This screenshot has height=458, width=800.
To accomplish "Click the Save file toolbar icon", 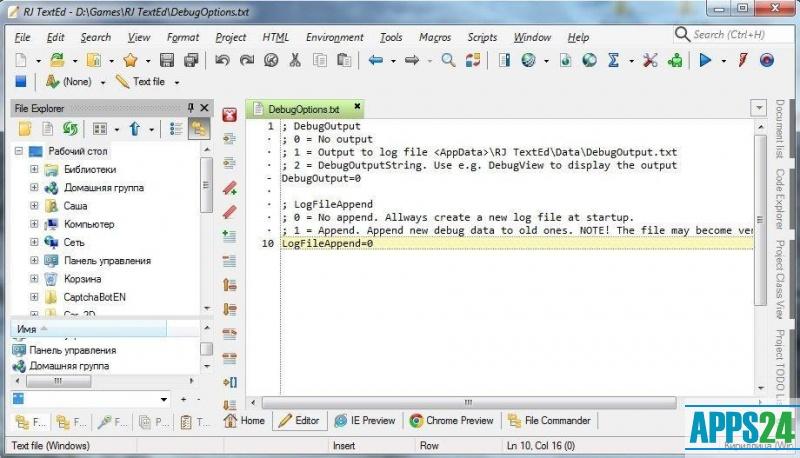I will [x=167, y=60].
